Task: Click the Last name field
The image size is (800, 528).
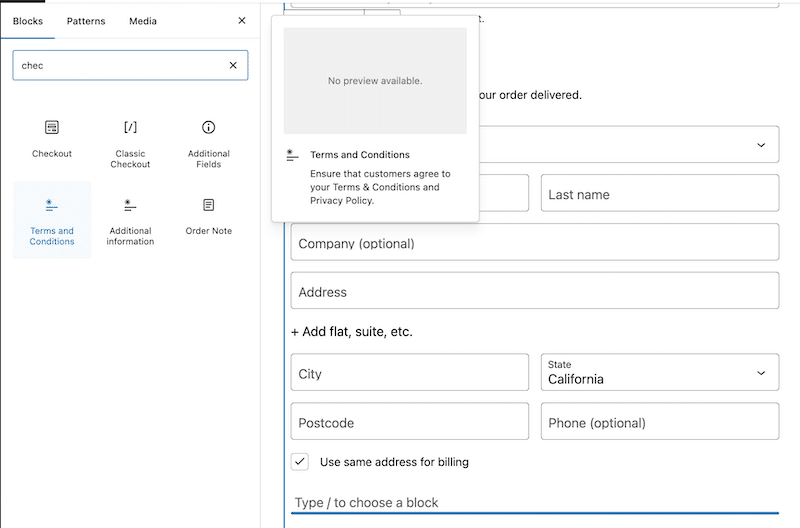Action: pos(660,193)
